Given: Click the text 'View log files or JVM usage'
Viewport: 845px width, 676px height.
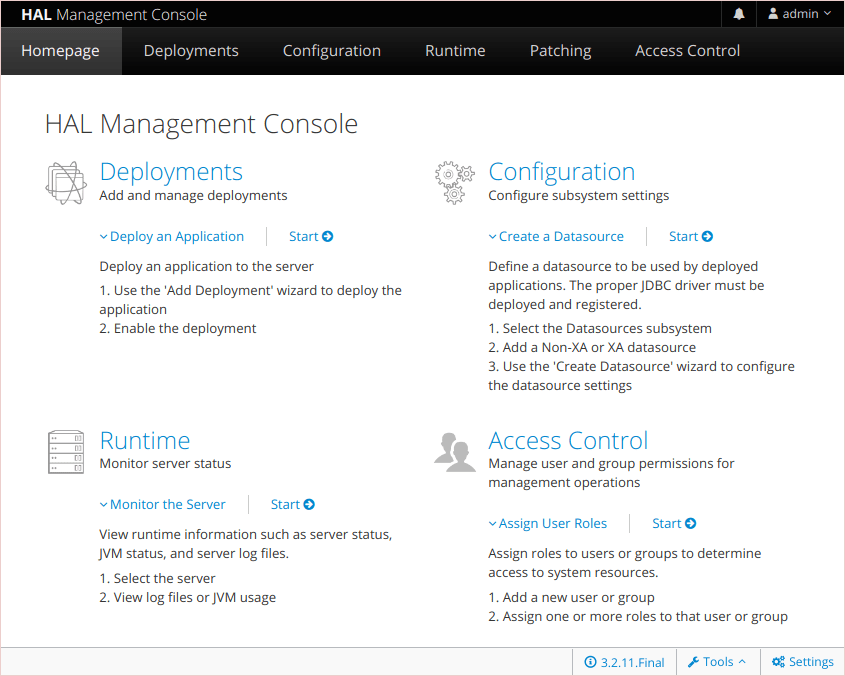Looking at the screenshot, I should pos(195,598).
